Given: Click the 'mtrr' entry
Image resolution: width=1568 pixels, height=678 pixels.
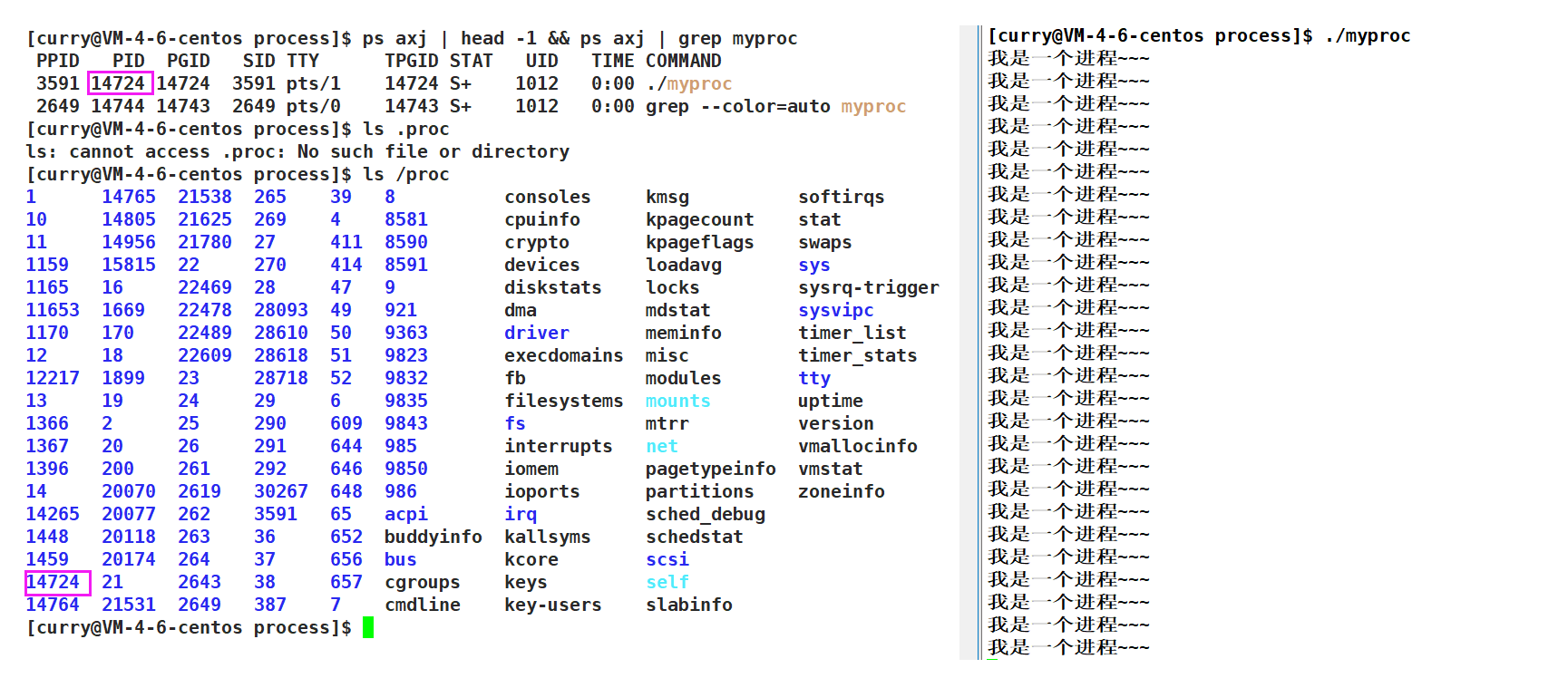Looking at the screenshot, I should point(667,424).
